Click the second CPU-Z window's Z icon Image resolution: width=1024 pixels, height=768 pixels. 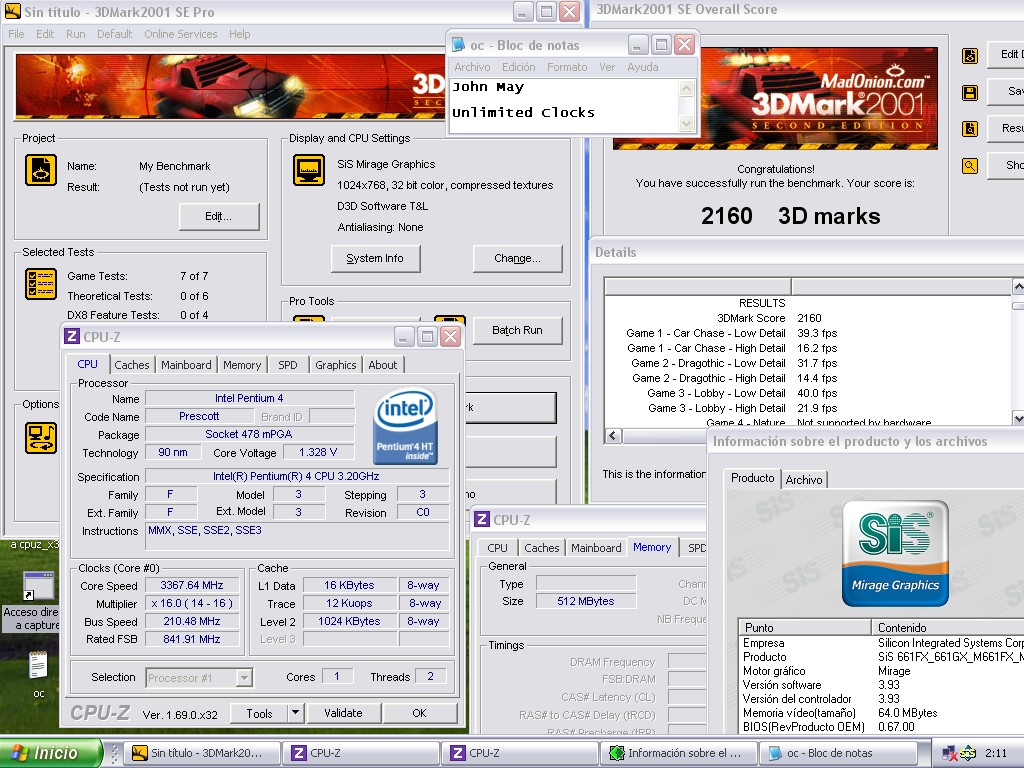(x=482, y=519)
